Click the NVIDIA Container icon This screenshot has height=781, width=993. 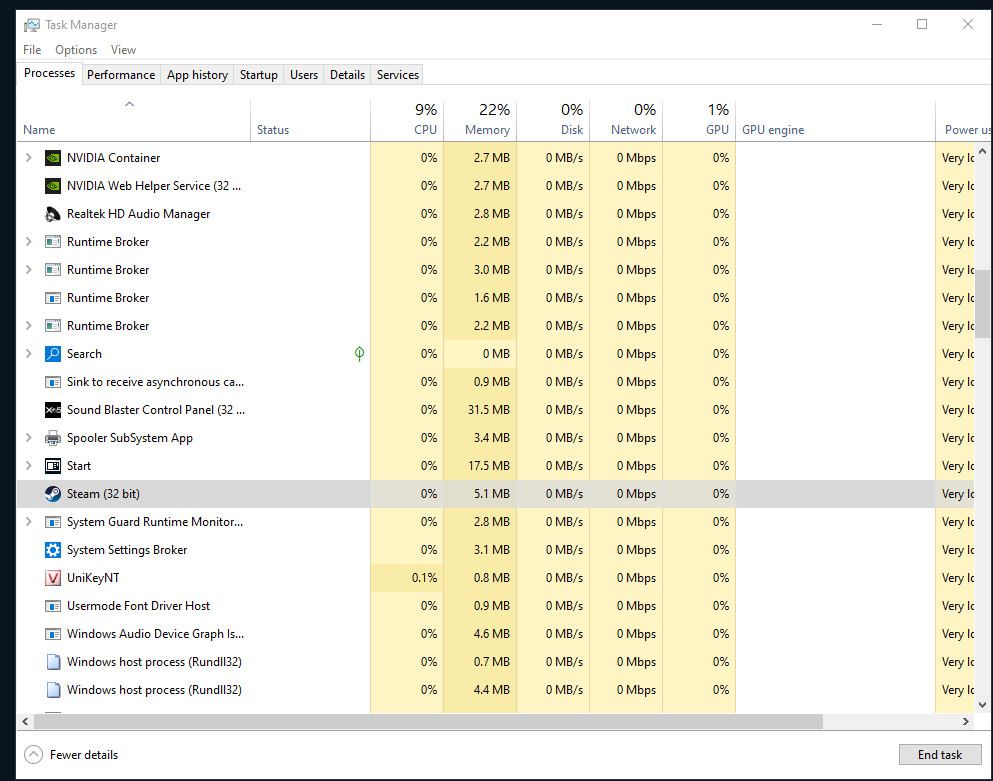point(53,157)
